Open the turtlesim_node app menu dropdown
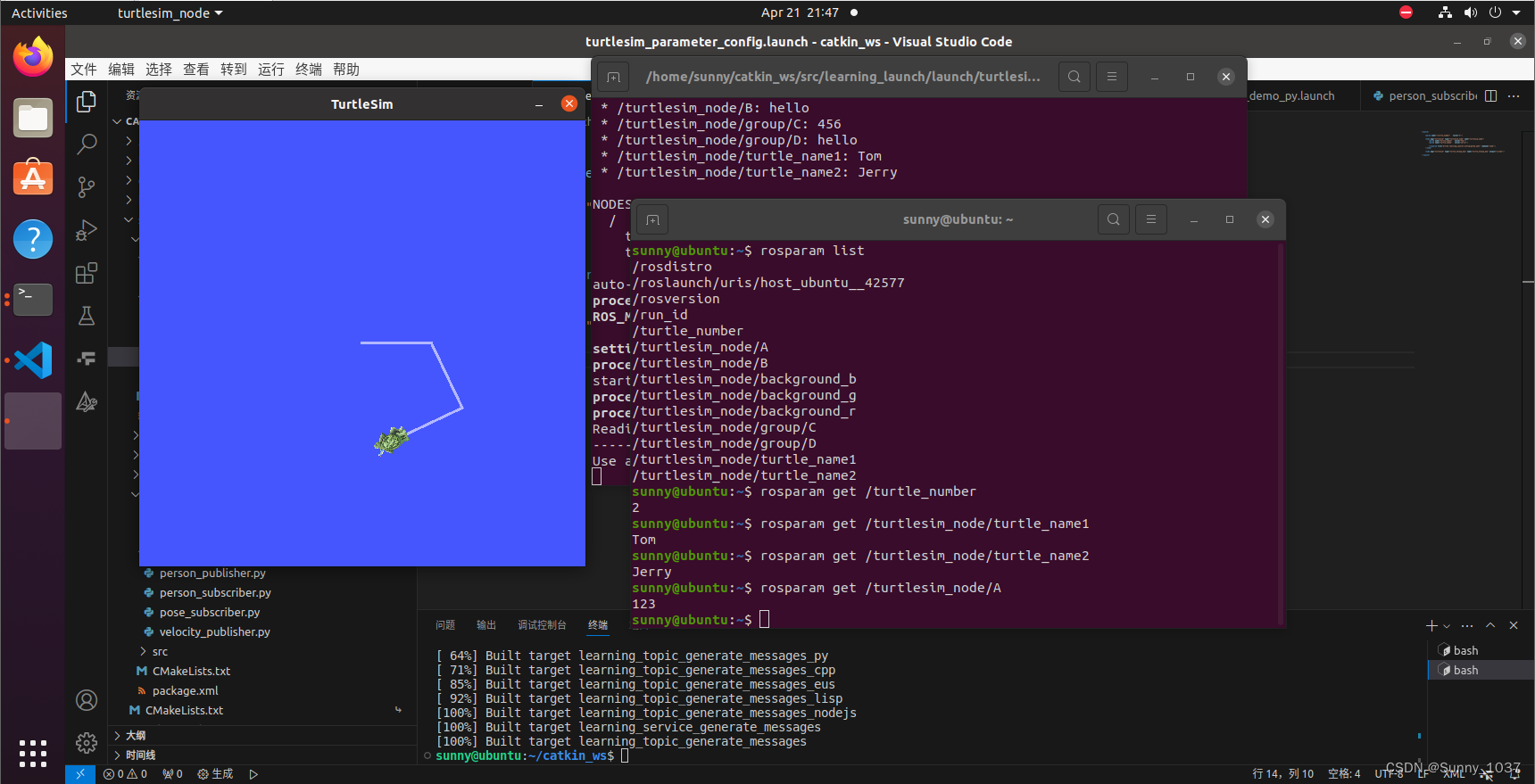Image resolution: width=1535 pixels, height=784 pixels. [170, 13]
